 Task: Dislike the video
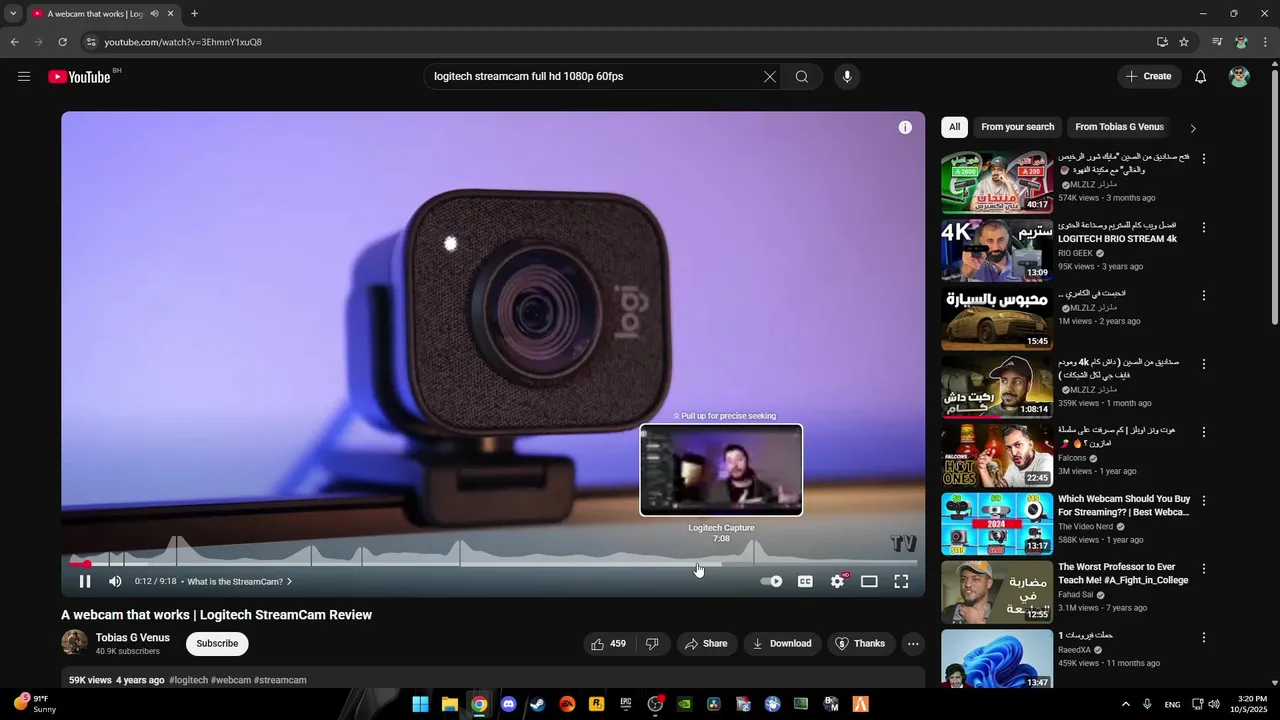click(x=652, y=644)
